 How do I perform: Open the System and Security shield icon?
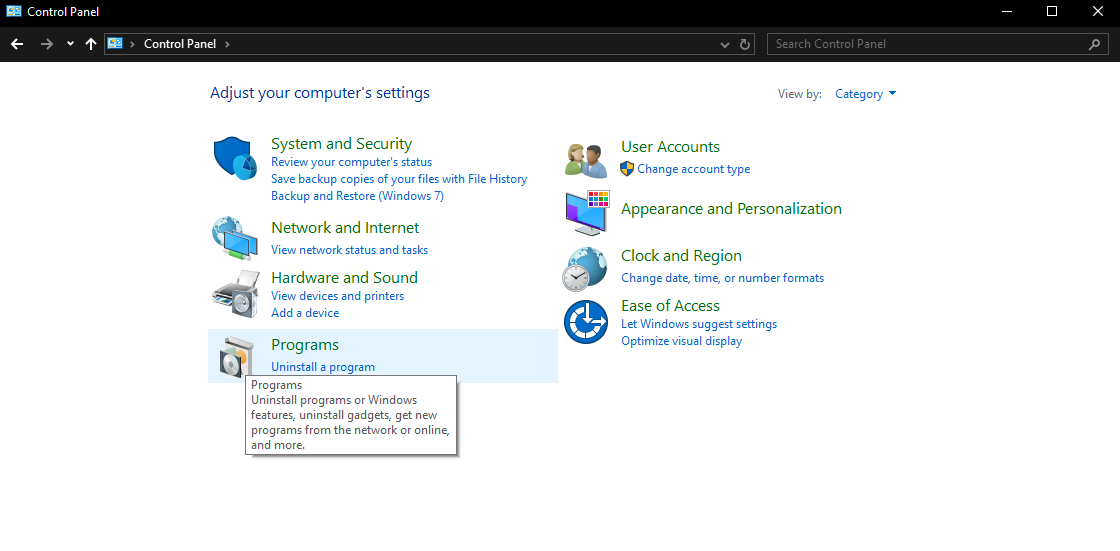pos(235,159)
